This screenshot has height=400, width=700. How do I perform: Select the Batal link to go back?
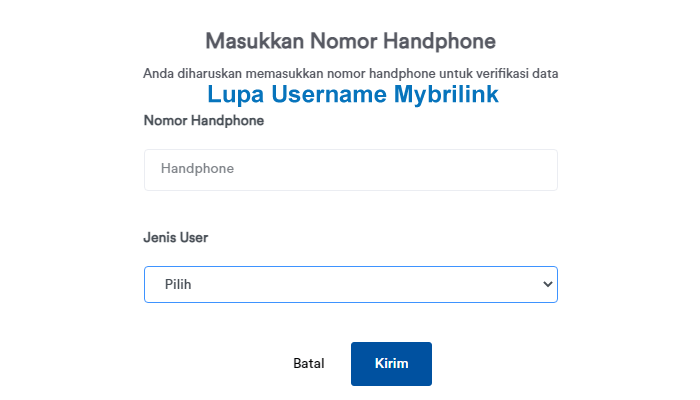point(308,364)
